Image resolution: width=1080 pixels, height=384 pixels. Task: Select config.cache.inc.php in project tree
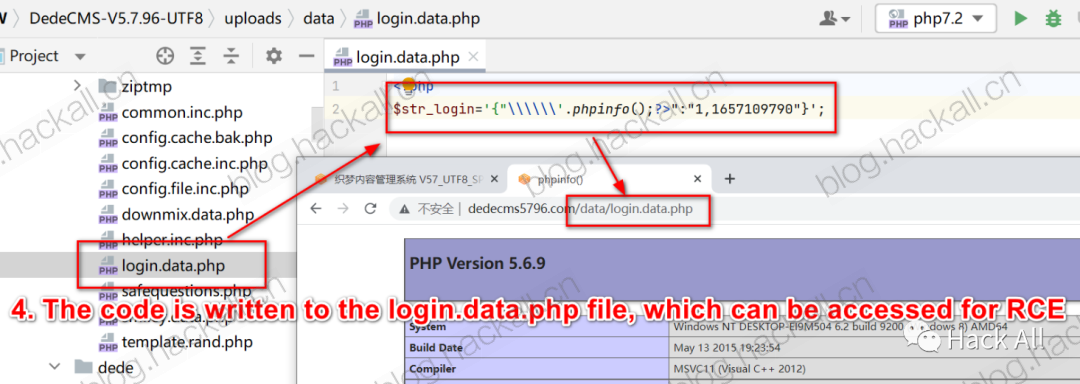[184, 163]
